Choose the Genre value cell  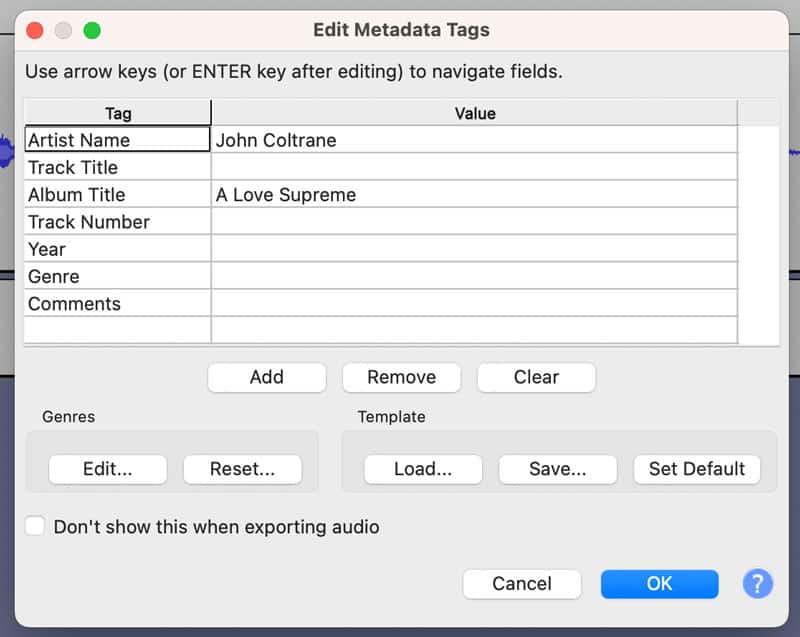click(x=474, y=277)
